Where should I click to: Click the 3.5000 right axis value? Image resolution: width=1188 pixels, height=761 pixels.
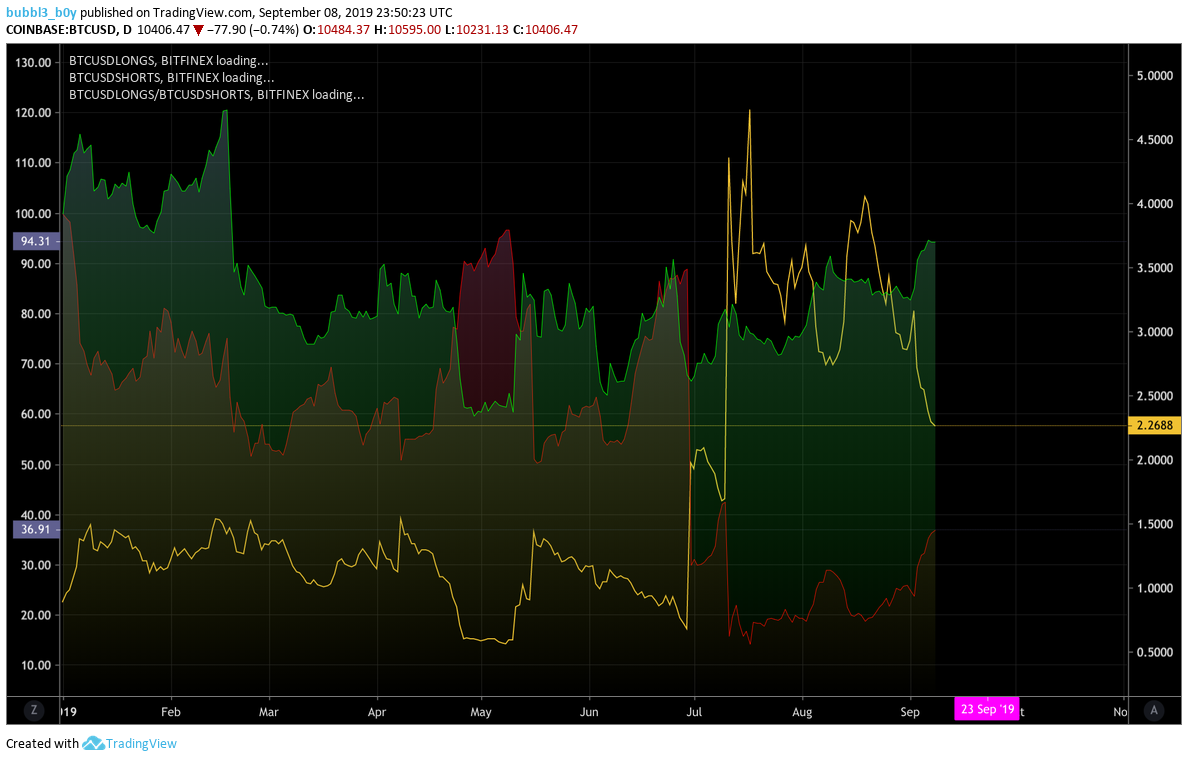[x=1154, y=268]
